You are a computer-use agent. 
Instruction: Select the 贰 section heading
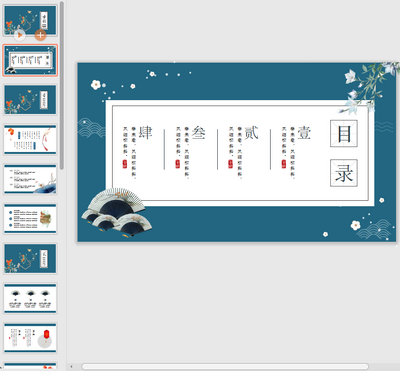251,133
